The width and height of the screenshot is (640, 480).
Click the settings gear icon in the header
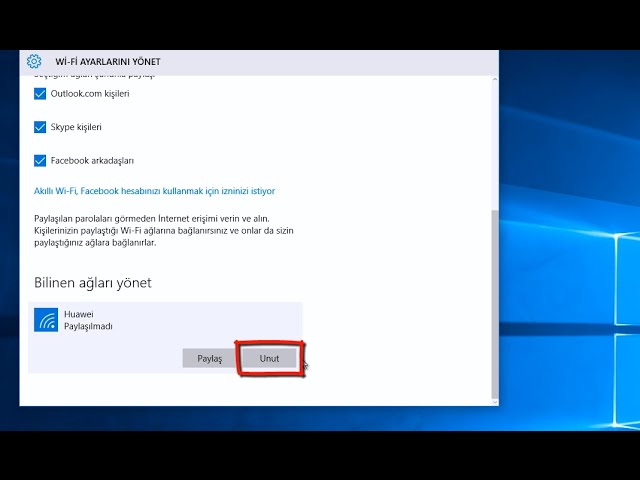(x=34, y=61)
